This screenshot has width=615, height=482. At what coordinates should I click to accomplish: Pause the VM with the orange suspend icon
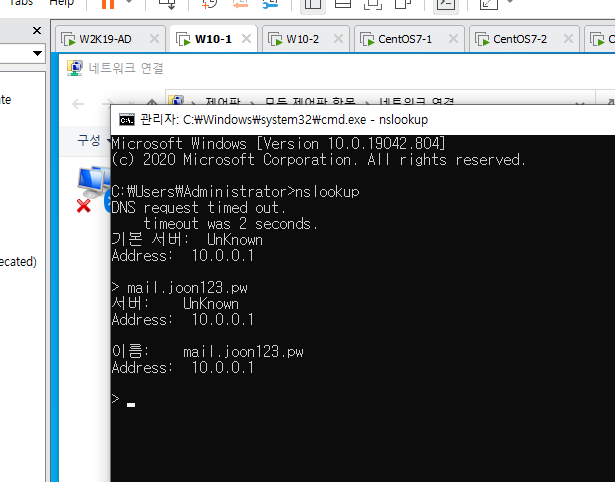[x=108, y=4]
